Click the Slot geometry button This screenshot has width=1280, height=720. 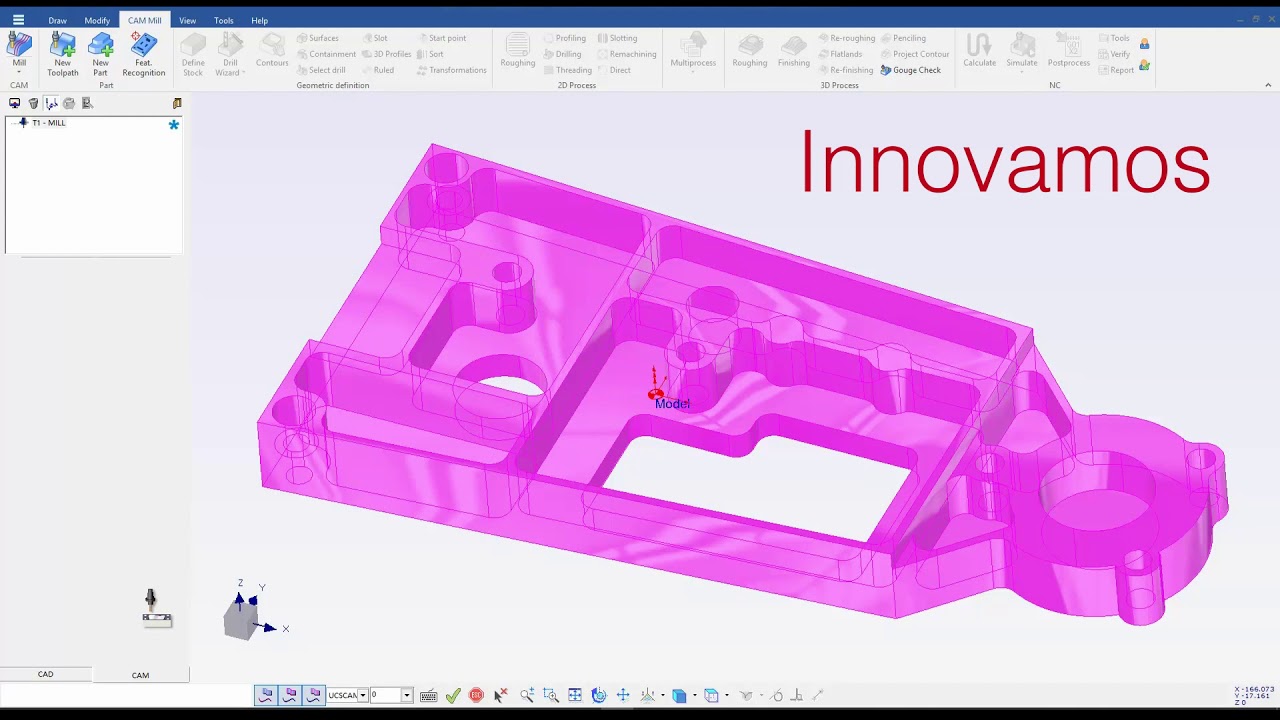[x=375, y=38]
